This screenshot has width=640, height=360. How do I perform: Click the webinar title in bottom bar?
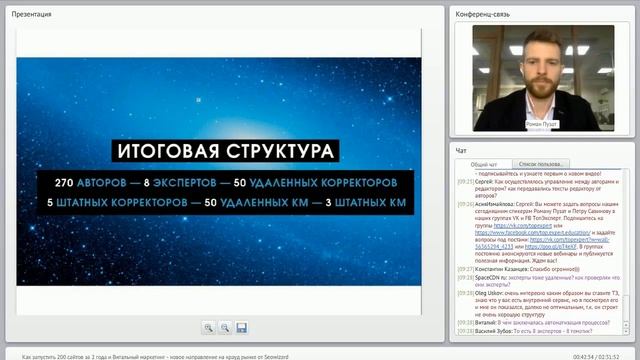click(x=155, y=357)
